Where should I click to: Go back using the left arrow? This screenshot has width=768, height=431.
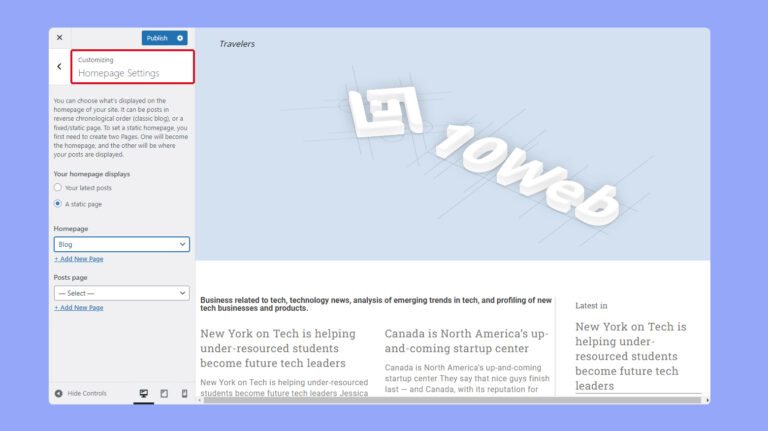click(59, 67)
